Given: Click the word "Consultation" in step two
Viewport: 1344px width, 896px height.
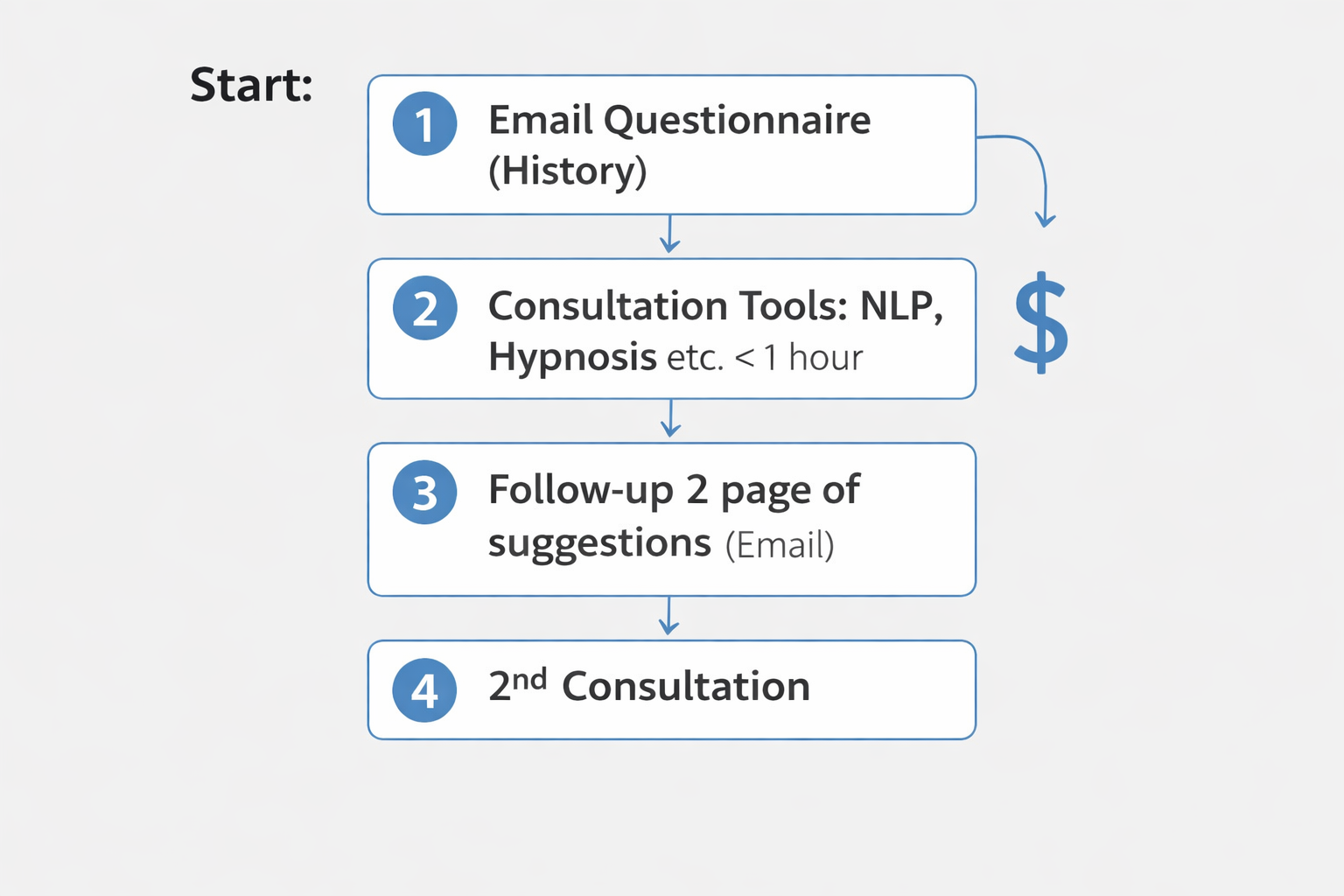Looking at the screenshot, I should click(607, 306).
